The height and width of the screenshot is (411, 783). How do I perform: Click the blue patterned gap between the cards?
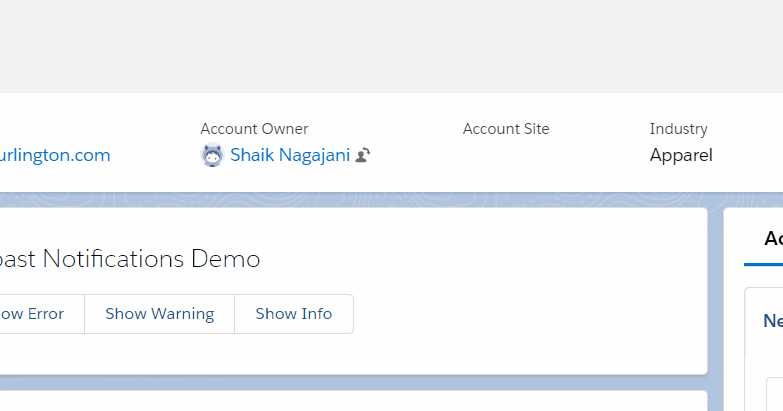715,300
